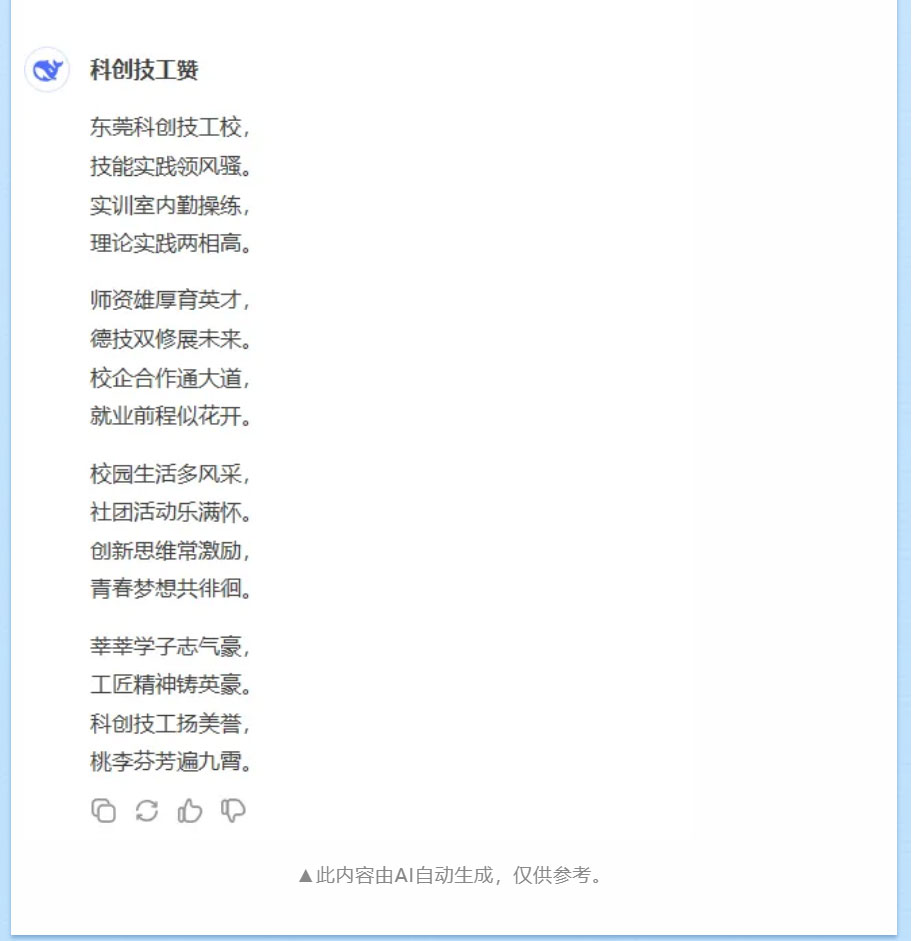
Task: Regenerate the response with the refresh icon
Action: click(x=146, y=811)
